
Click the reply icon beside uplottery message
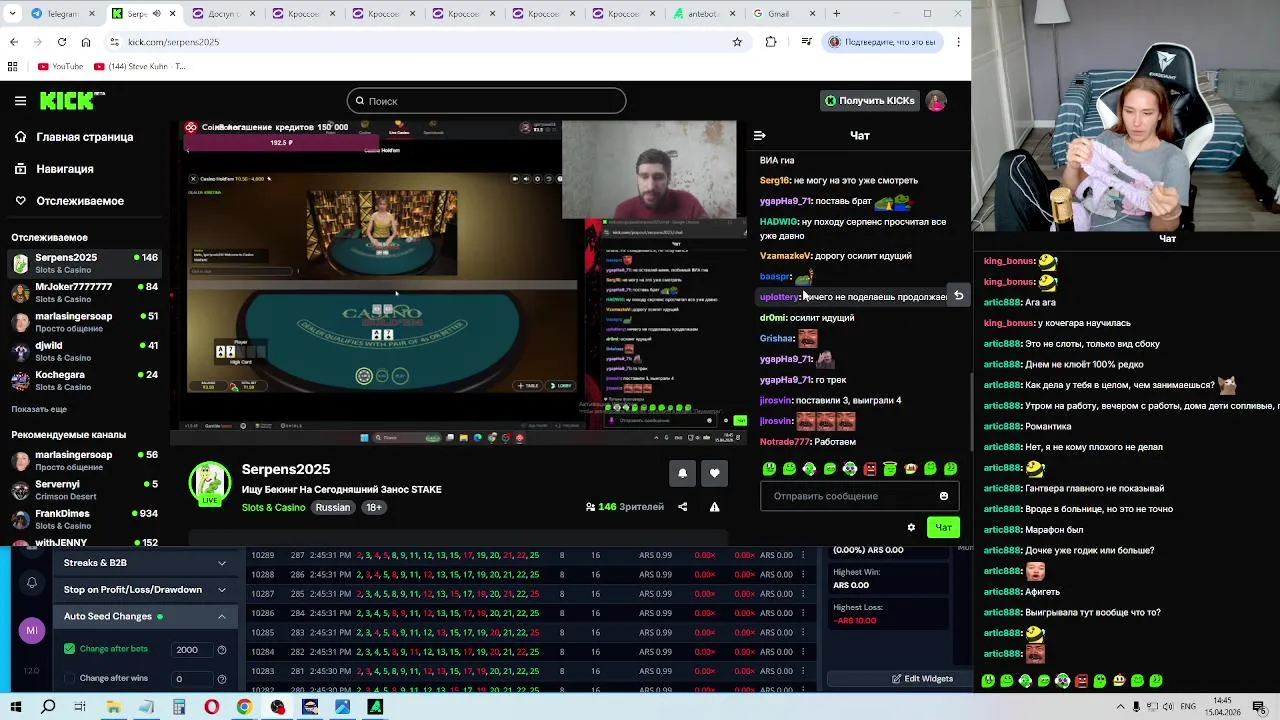pos(958,296)
